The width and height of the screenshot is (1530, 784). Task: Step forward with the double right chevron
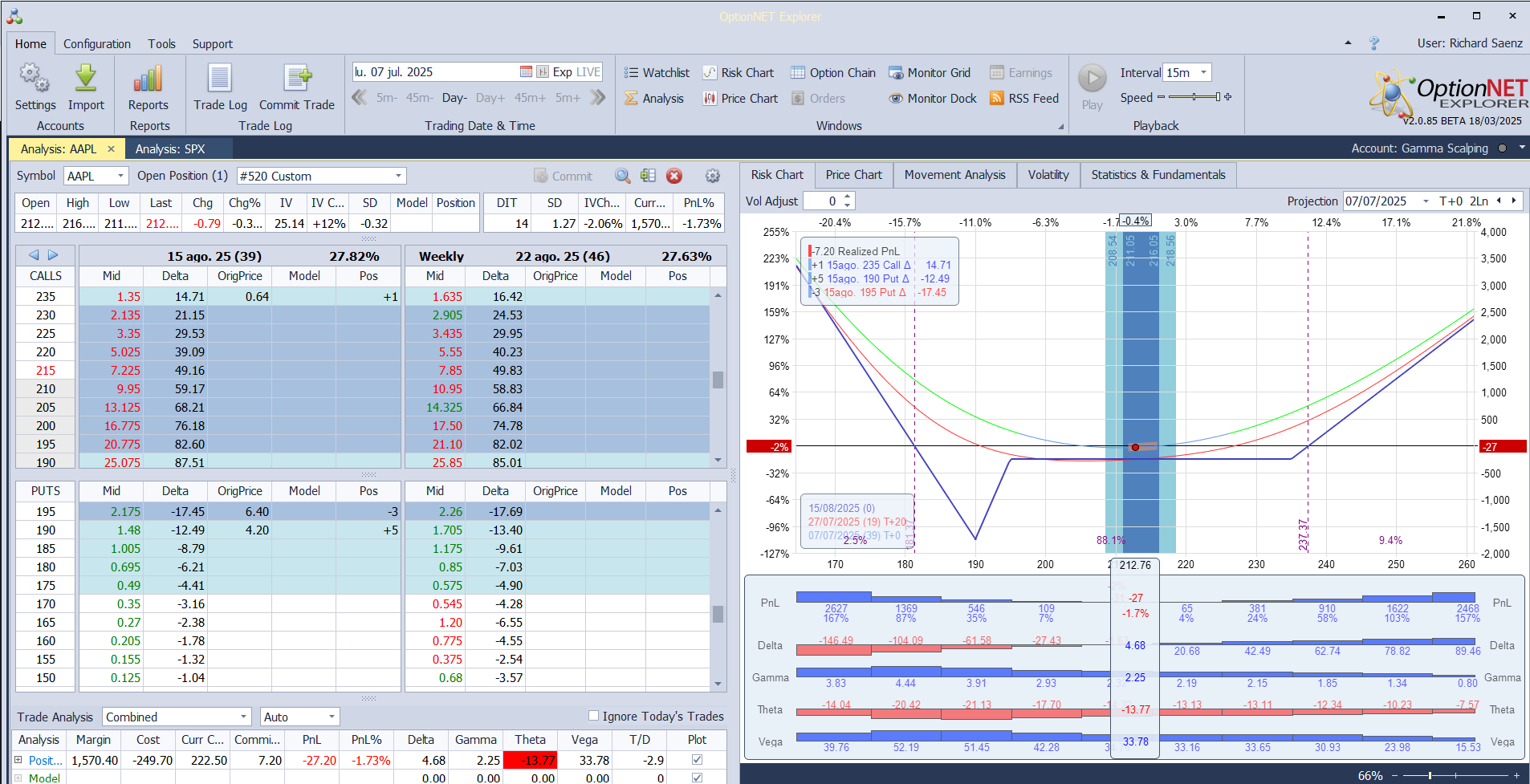(597, 97)
